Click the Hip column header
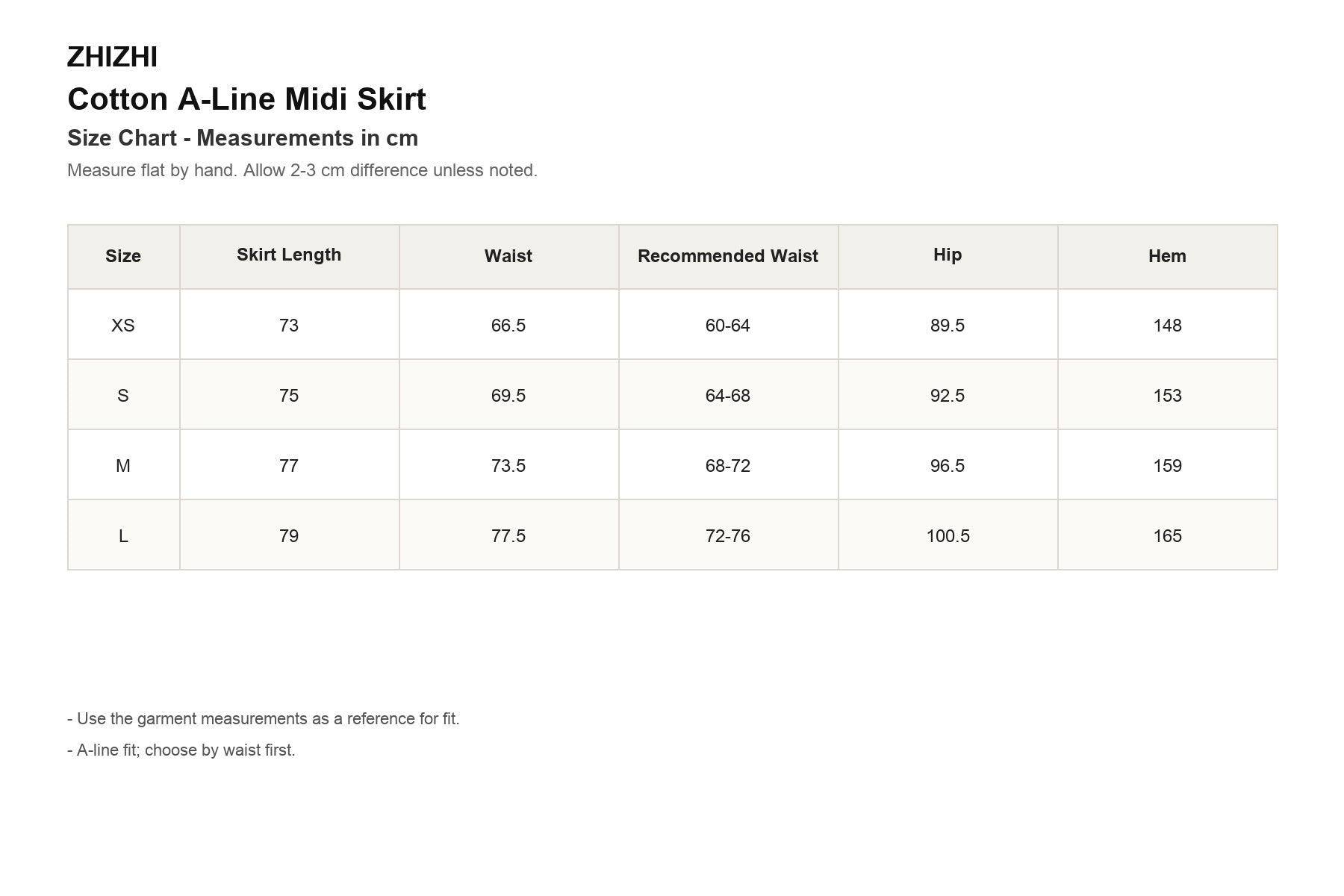 (x=948, y=256)
